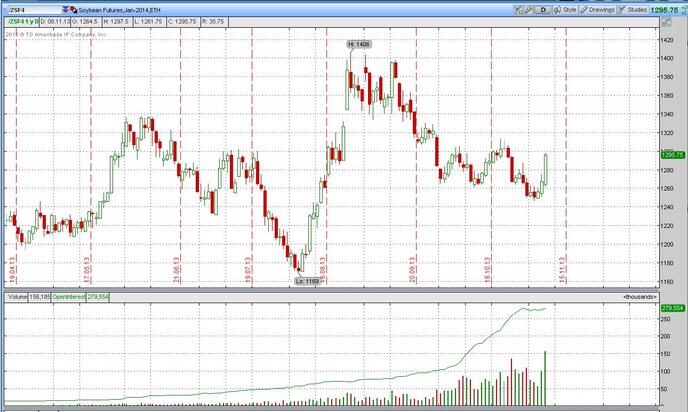Click the /ZSF4 symbol input field

coord(34,10)
